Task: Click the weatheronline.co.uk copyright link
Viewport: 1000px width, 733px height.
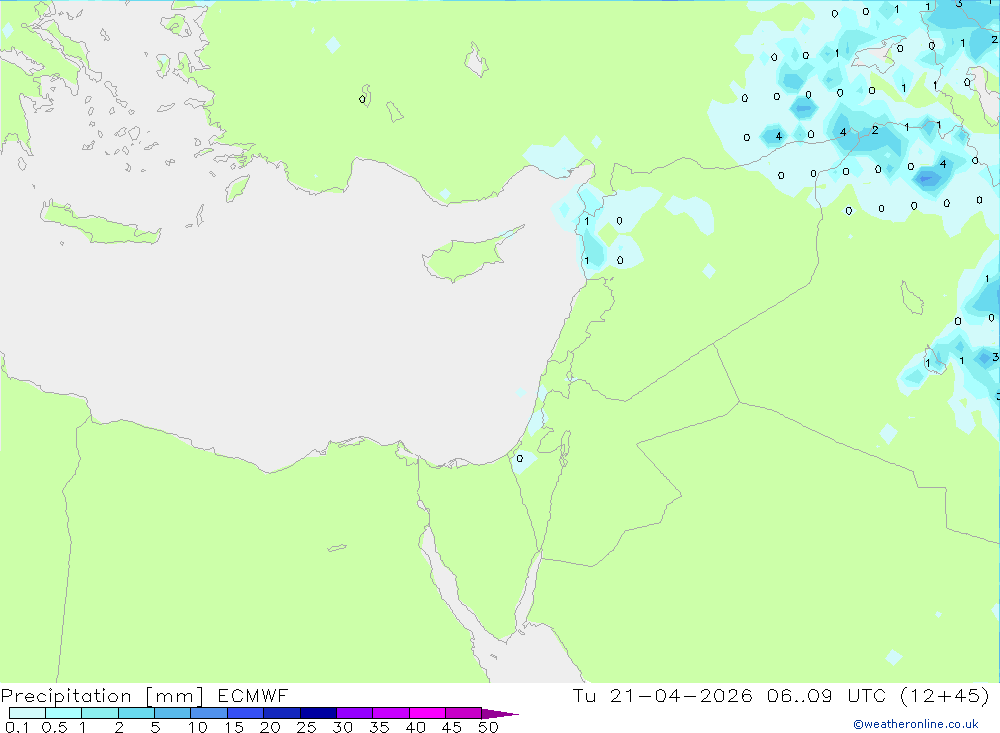Action: coord(916,724)
